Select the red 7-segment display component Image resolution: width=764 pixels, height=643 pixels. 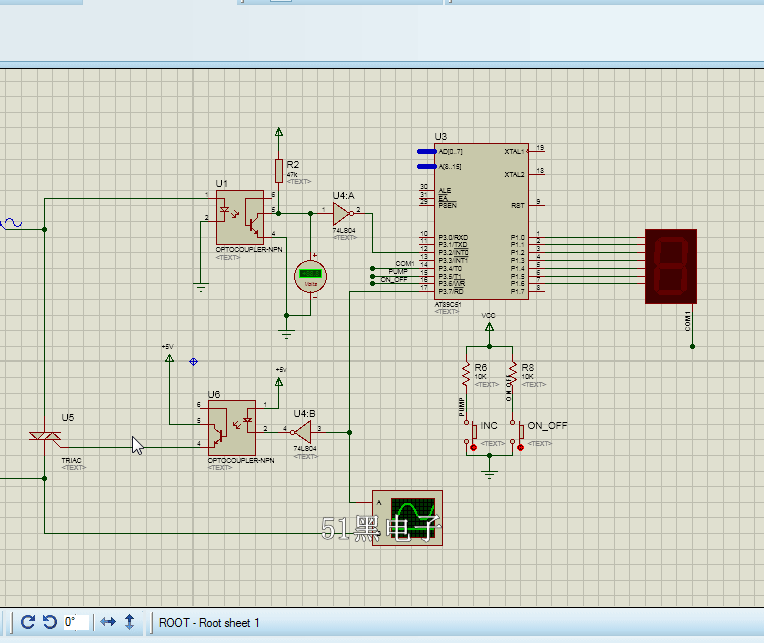(x=671, y=266)
